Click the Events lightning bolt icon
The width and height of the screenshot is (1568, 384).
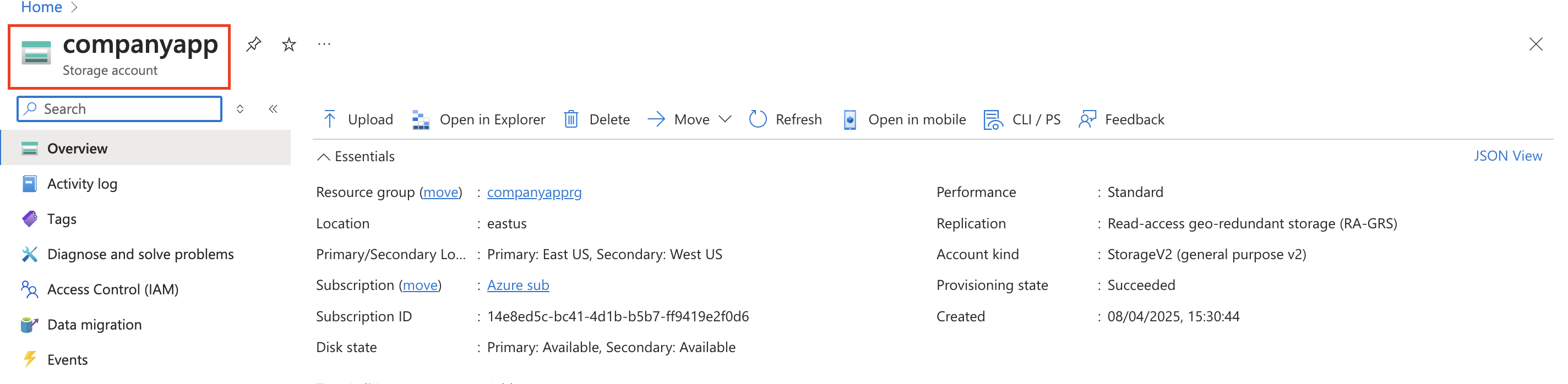click(x=29, y=360)
